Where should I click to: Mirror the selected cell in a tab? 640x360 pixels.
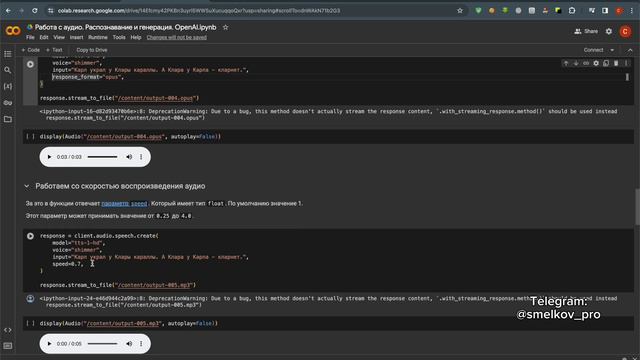pos(606,63)
